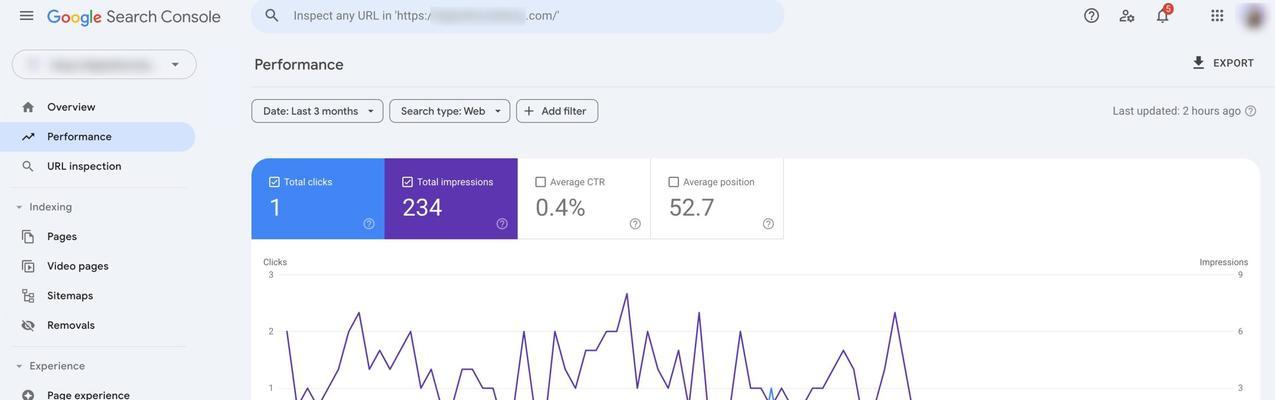Image resolution: width=1275 pixels, height=400 pixels.
Task: Click the search magnifier icon
Action: pos(272,16)
